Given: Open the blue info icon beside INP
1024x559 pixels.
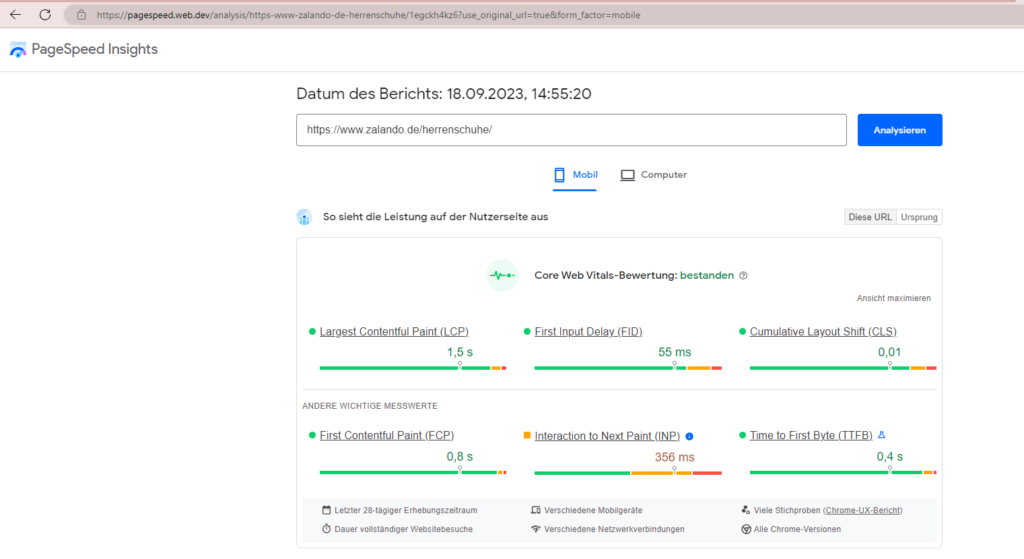Looking at the screenshot, I should point(690,436).
